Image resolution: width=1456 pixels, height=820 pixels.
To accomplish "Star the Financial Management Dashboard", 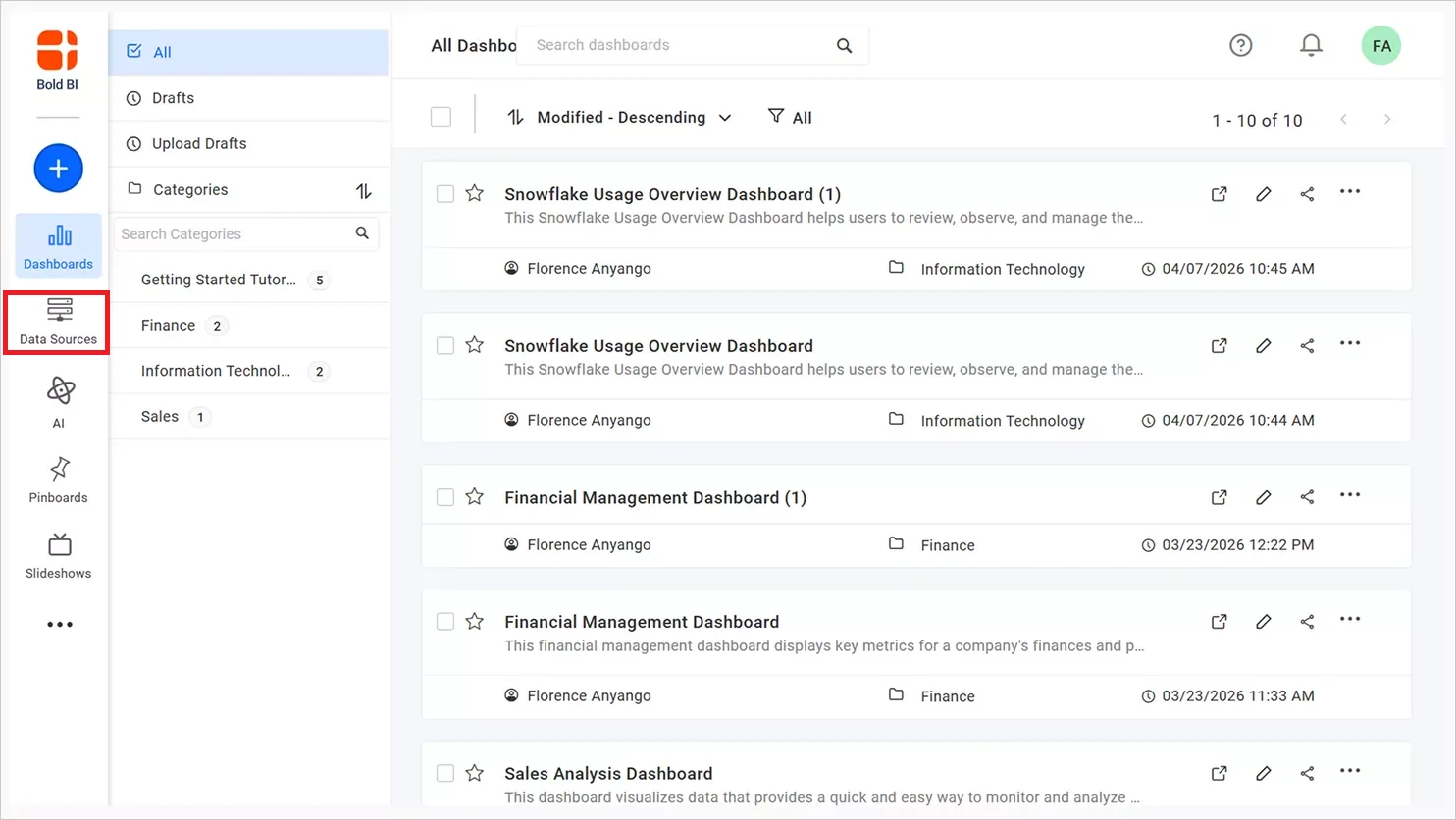I will tap(474, 621).
